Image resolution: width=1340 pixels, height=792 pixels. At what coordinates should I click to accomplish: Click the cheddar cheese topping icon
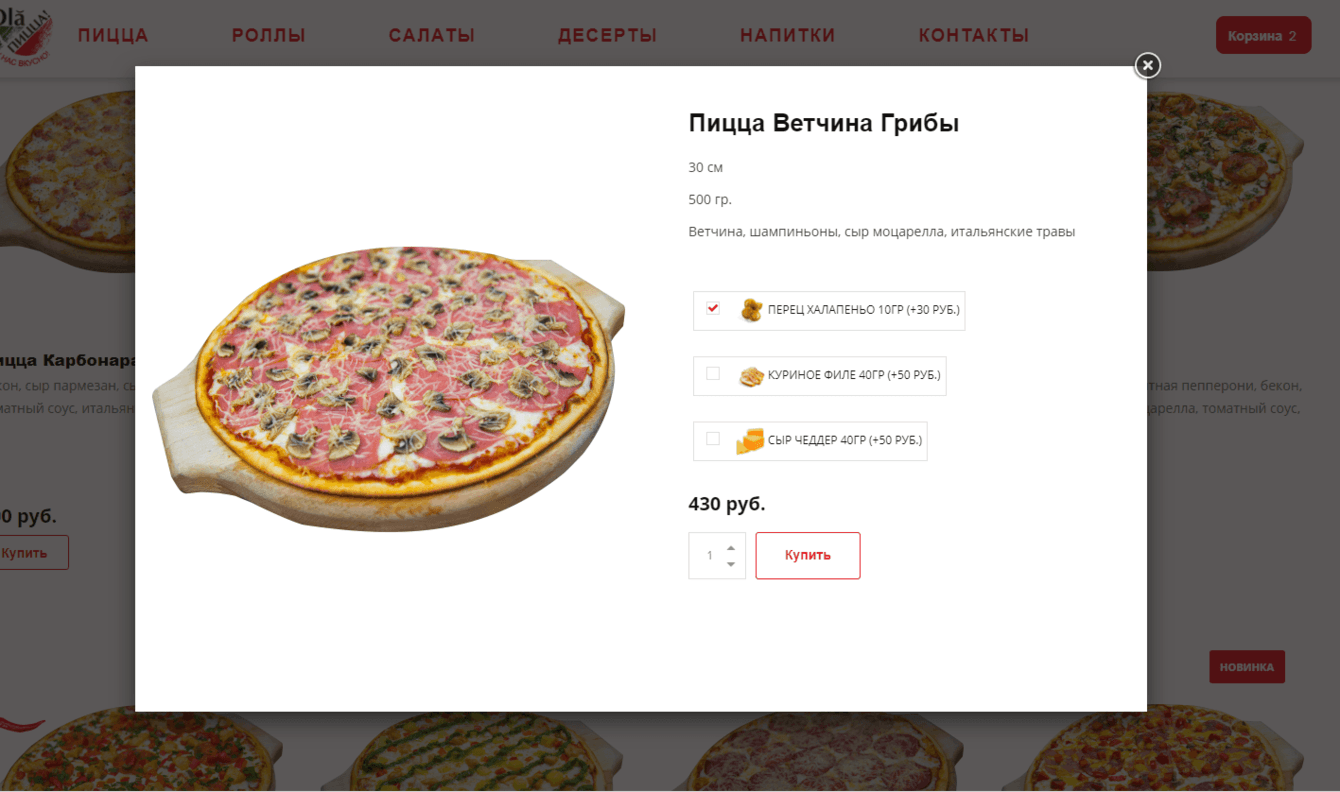[750, 441]
